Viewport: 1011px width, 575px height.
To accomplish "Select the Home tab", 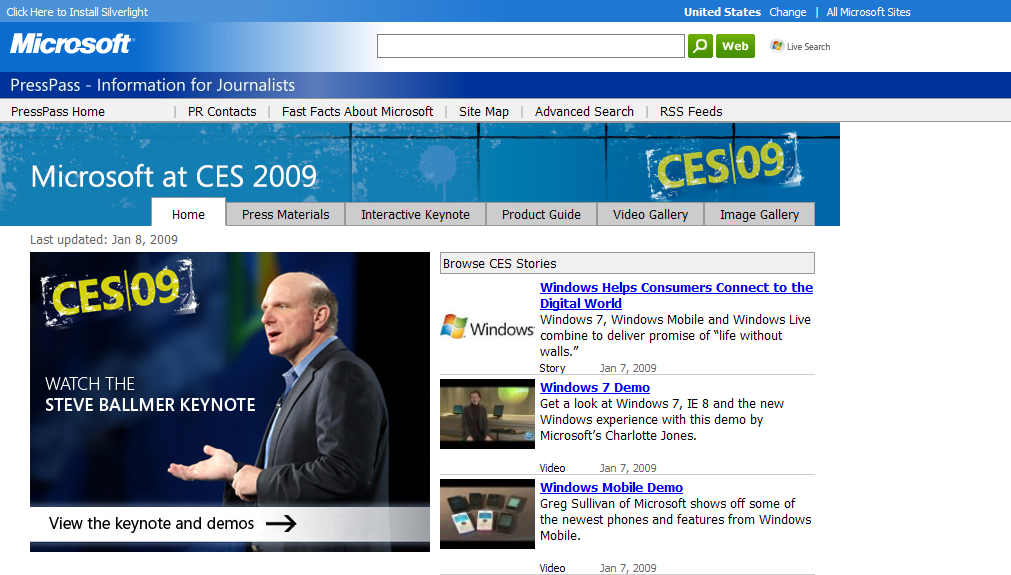I will (188, 213).
